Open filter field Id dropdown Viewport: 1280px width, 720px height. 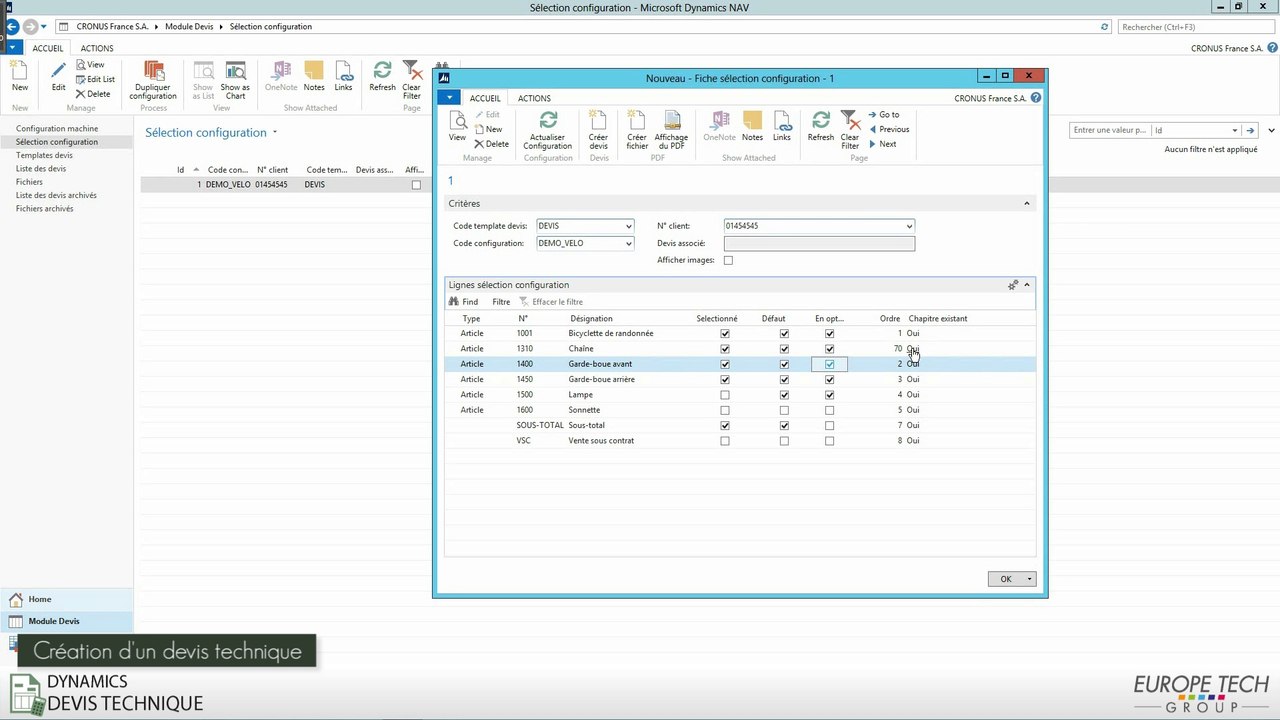point(1235,130)
